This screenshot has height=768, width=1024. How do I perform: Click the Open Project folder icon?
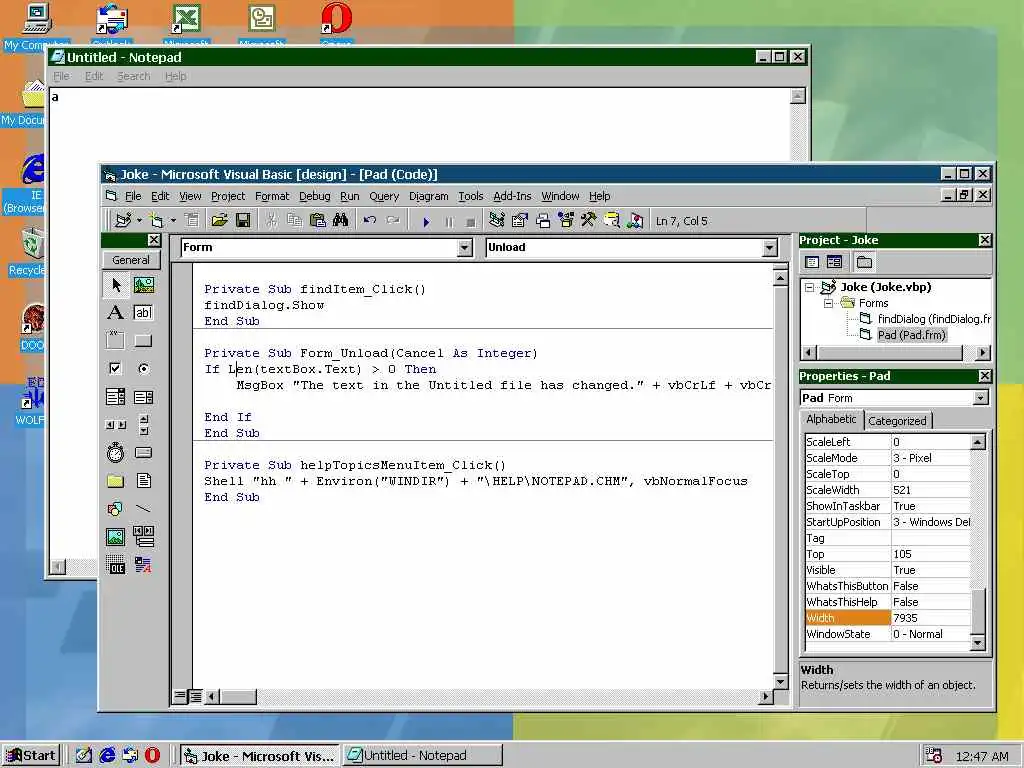[x=219, y=221]
